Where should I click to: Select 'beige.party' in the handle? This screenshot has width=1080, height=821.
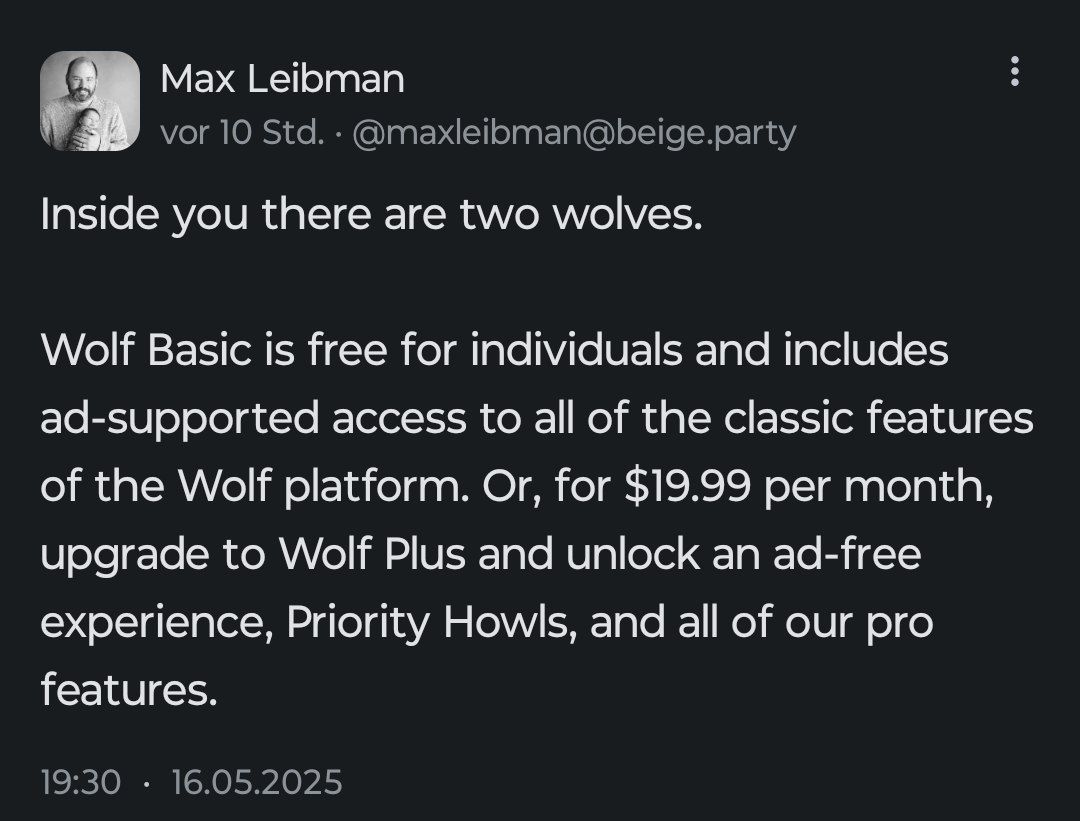[706, 133]
